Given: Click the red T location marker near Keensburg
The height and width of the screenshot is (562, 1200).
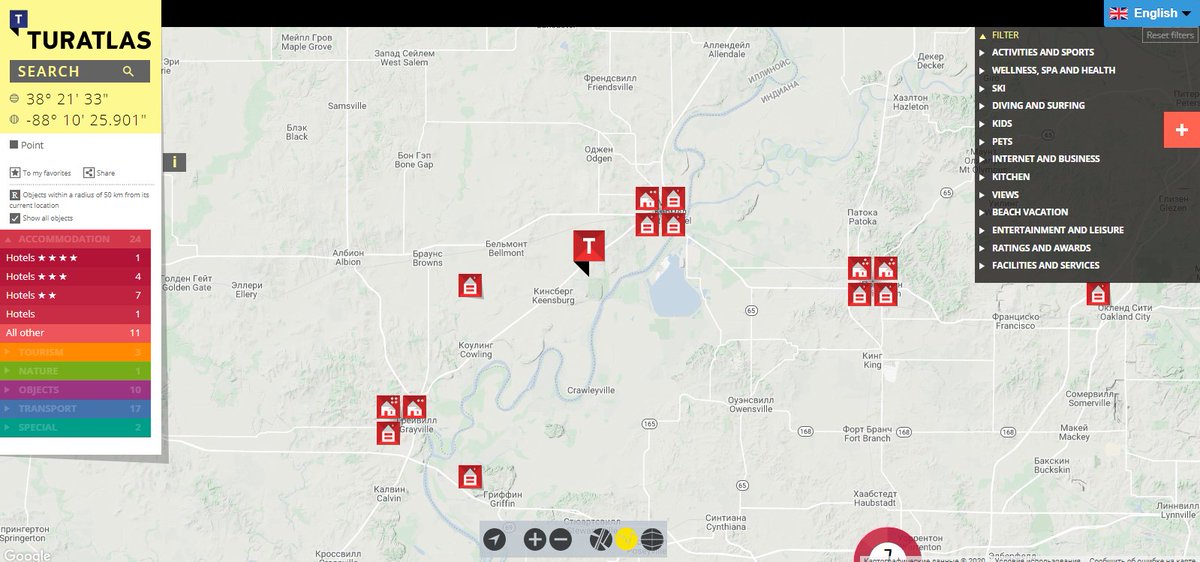Looking at the screenshot, I should (x=589, y=250).
